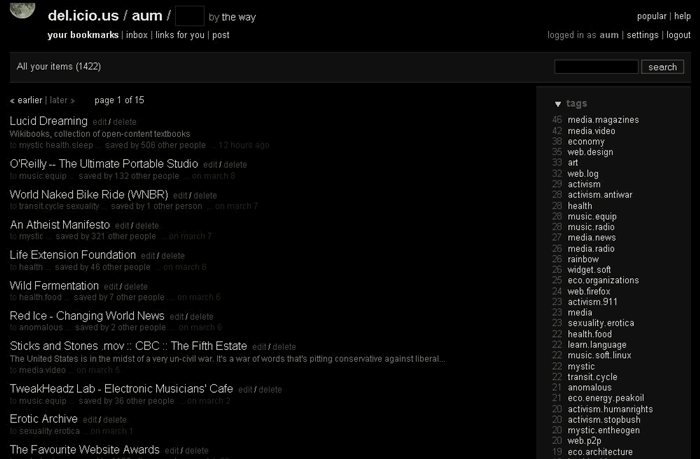See 506 other people who saved Lucid Dreaming

pyautogui.click(x=155, y=145)
